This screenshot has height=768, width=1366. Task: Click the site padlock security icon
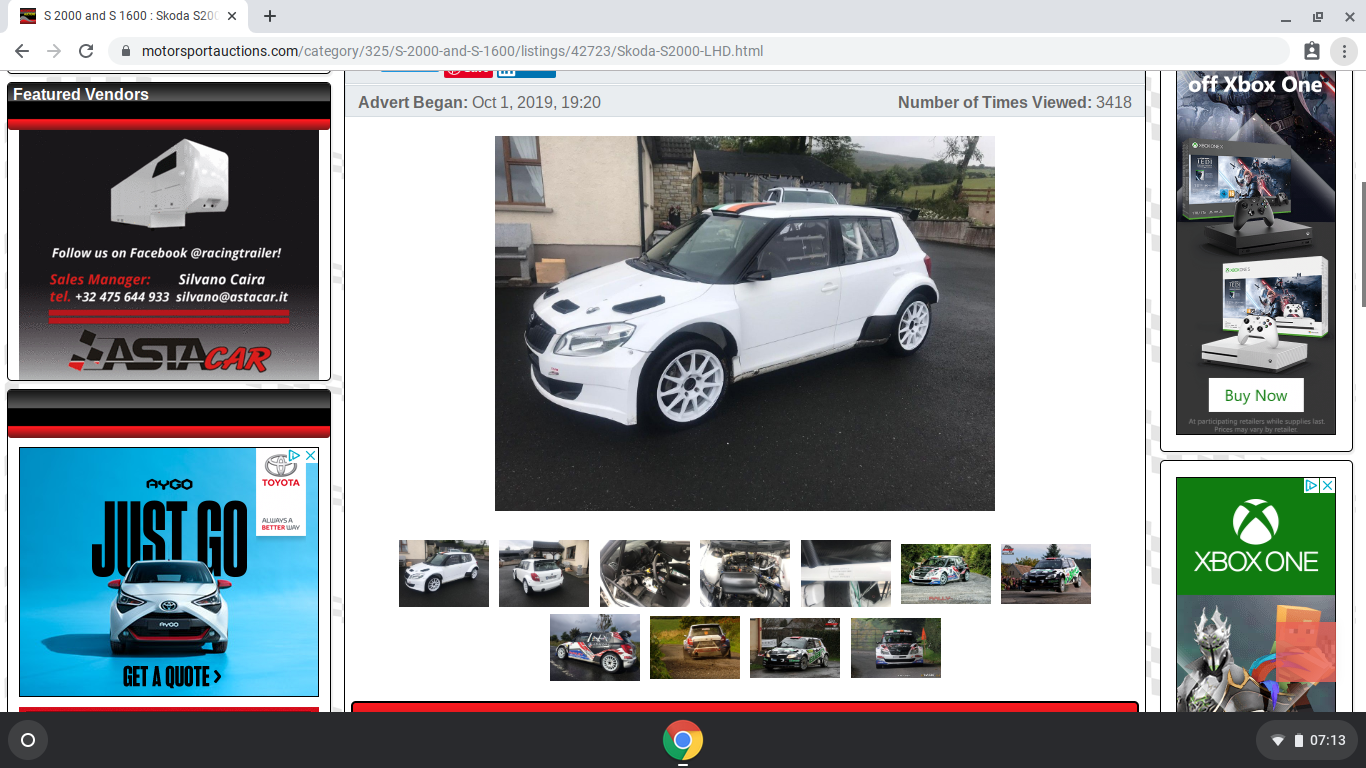point(125,51)
